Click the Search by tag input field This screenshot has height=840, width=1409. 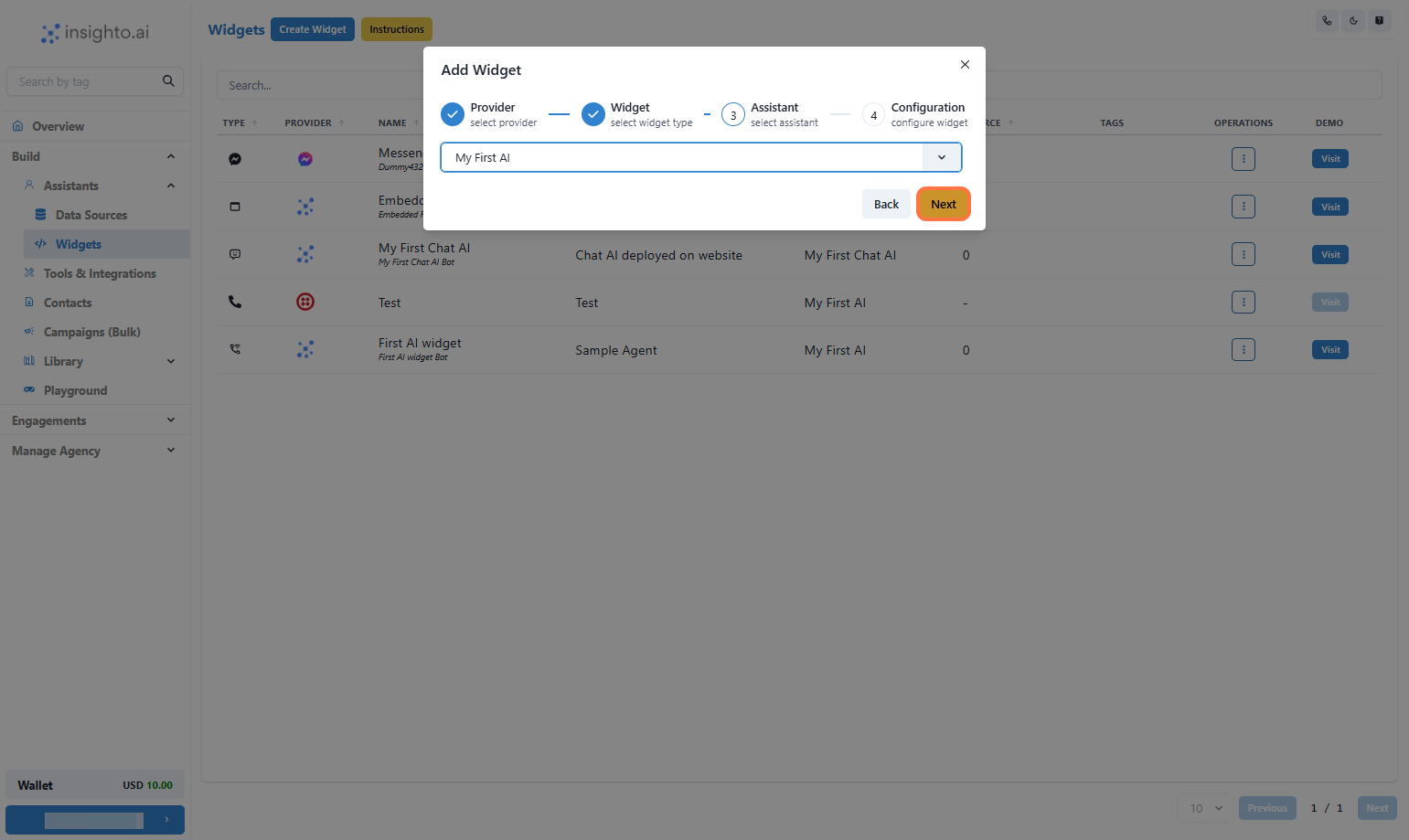point(82,80)
